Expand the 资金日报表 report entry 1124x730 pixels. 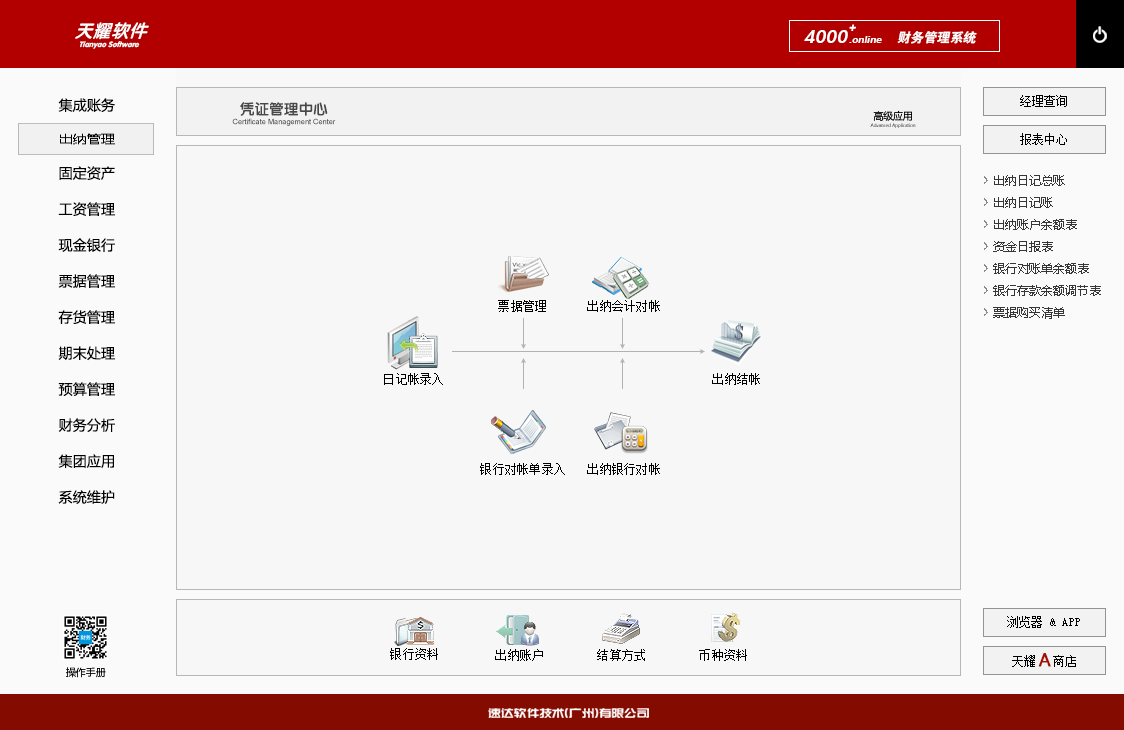tap(1022, 247)
